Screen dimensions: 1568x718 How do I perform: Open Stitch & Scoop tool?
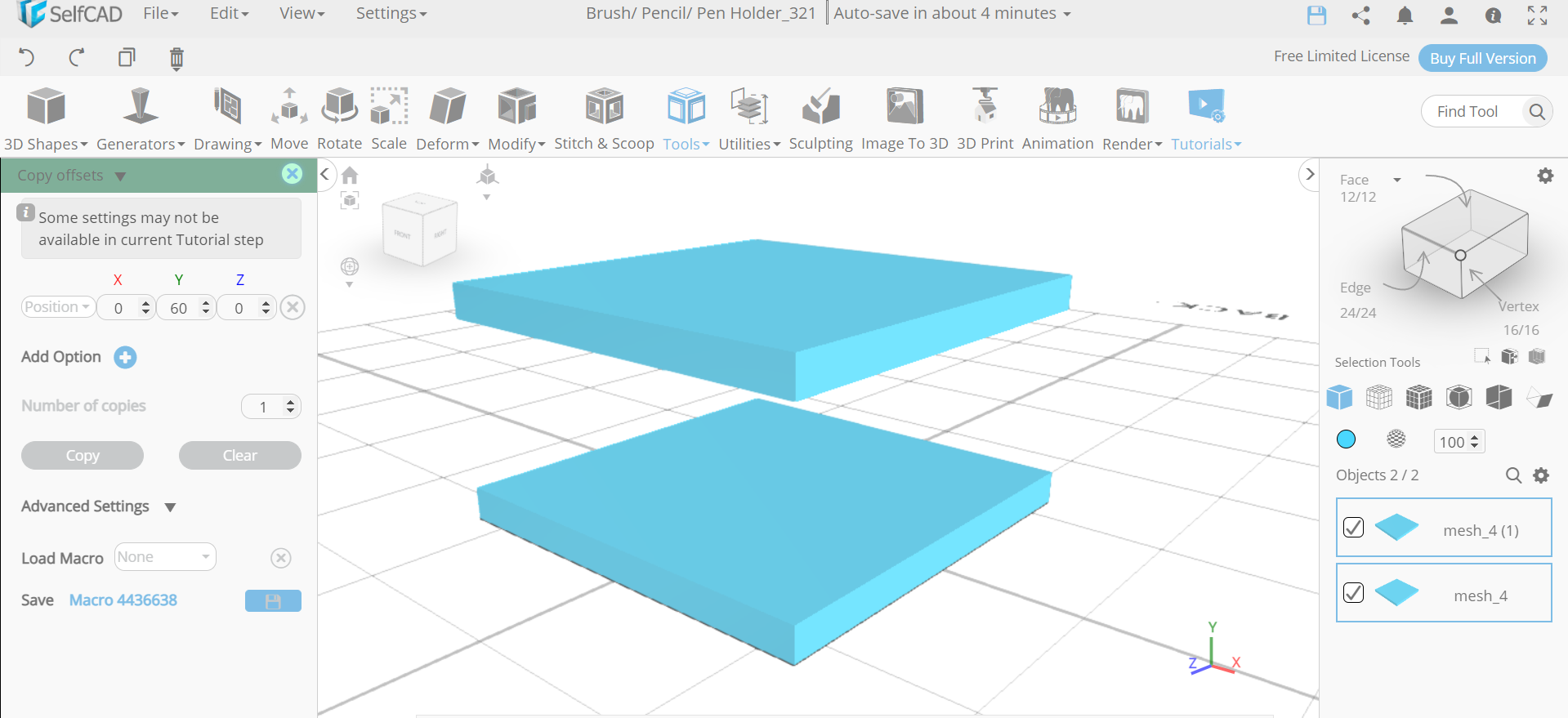(604, 120)
